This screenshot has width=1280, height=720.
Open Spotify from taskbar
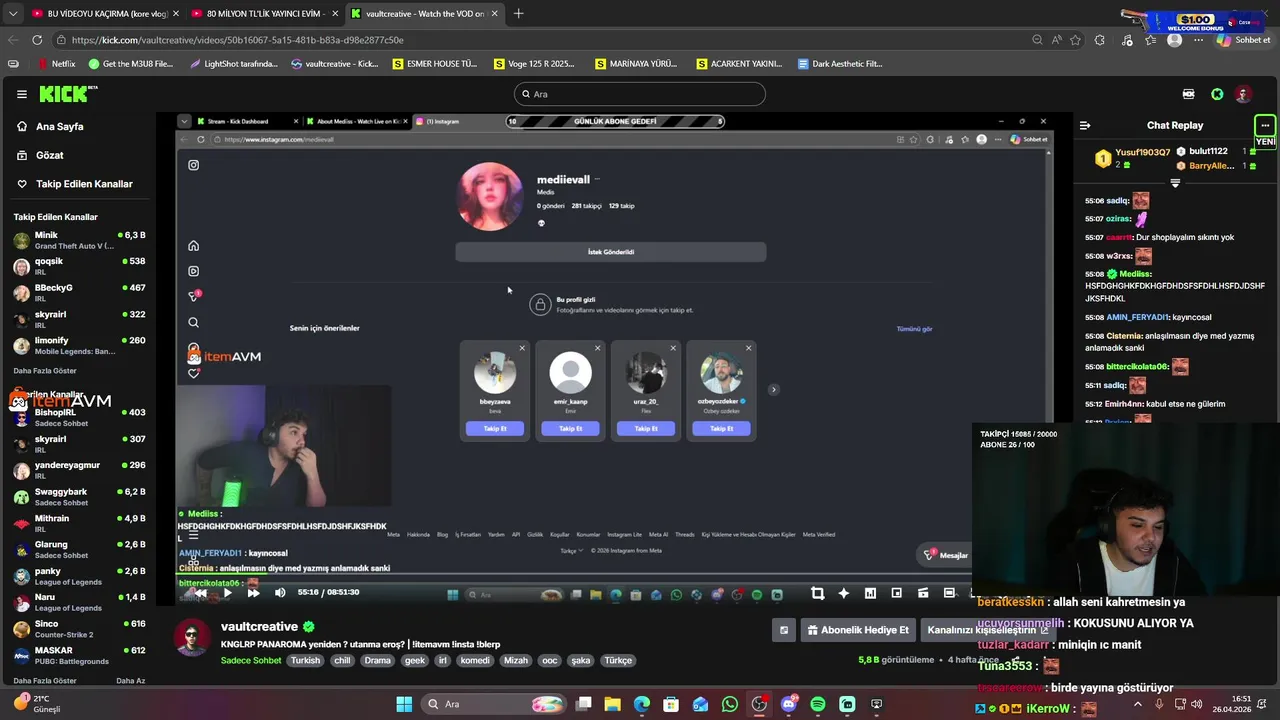(x=818, y=704)
